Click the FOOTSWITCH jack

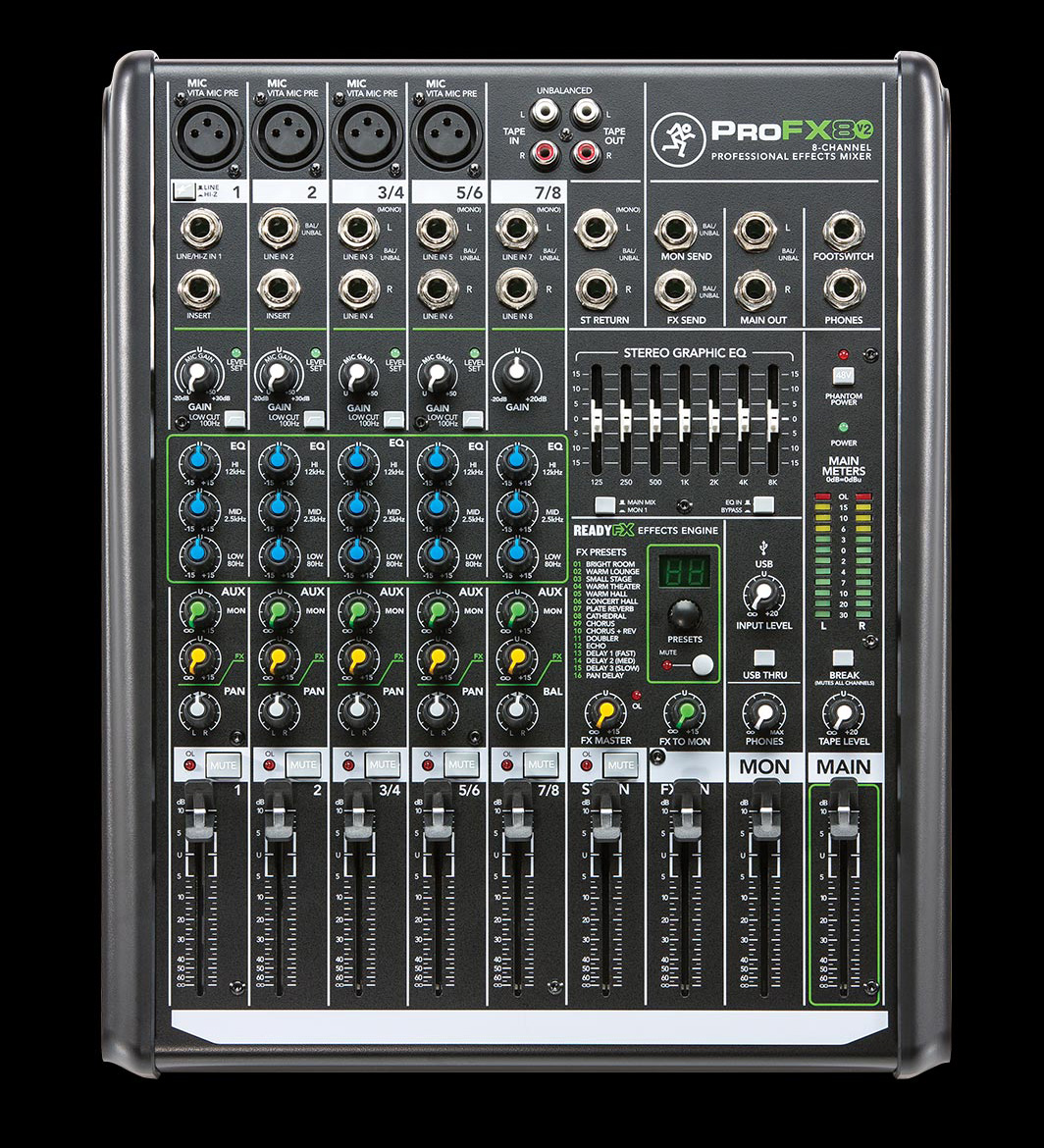click(x=844, y=230)
